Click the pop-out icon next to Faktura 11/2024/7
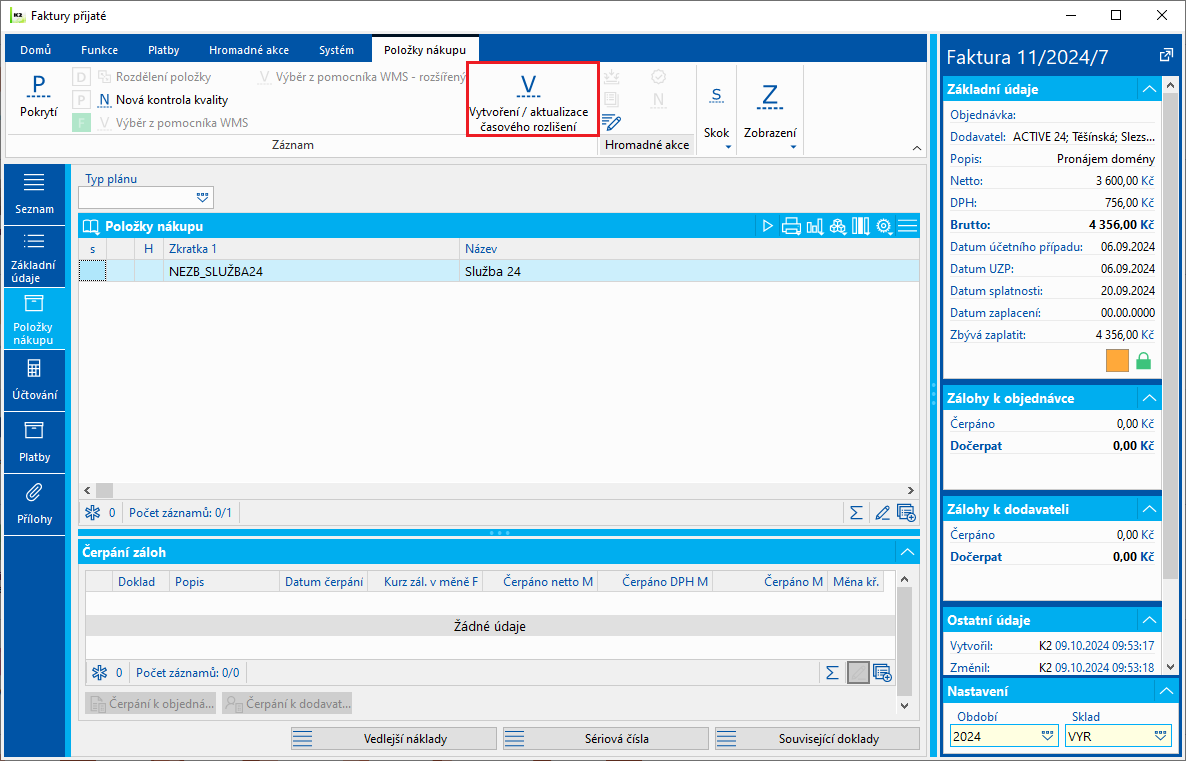Viewport: 1186px width, 761px height. click(x=1166, y=56)
